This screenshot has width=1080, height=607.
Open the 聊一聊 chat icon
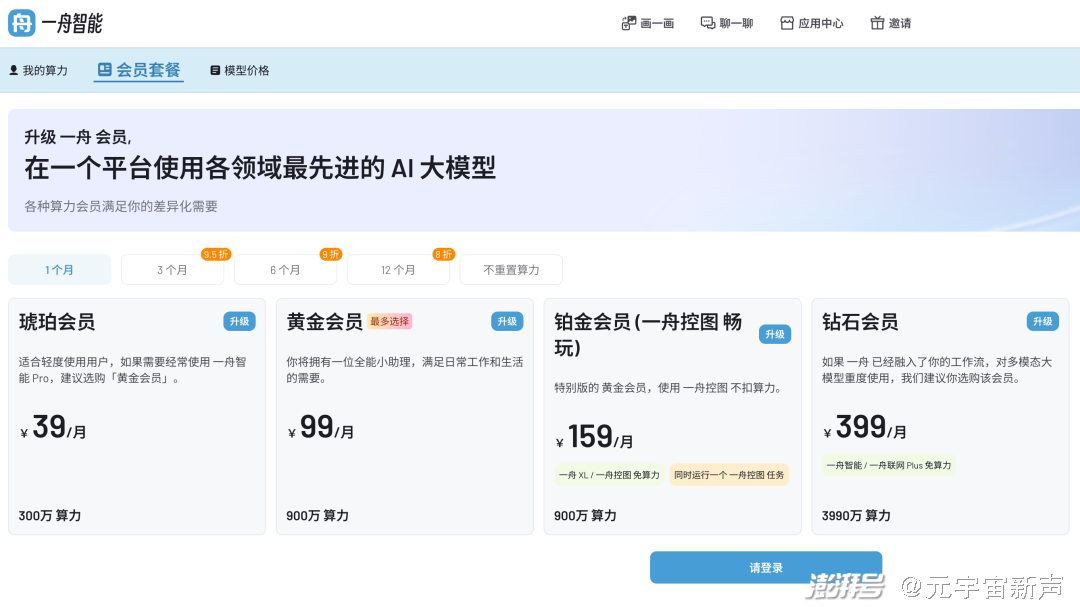point(707,23)
